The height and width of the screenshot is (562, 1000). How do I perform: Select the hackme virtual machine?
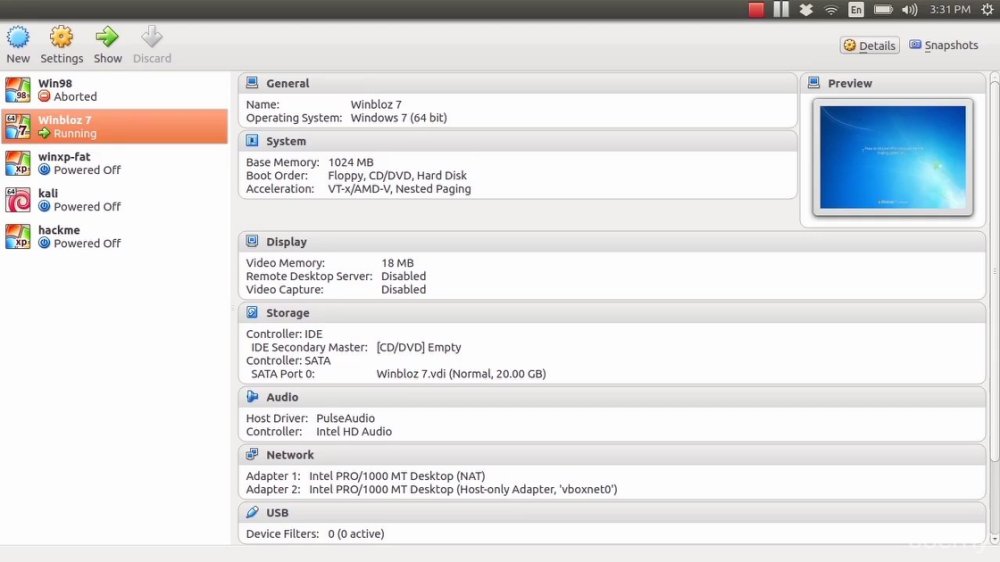(x=115, y=237)
